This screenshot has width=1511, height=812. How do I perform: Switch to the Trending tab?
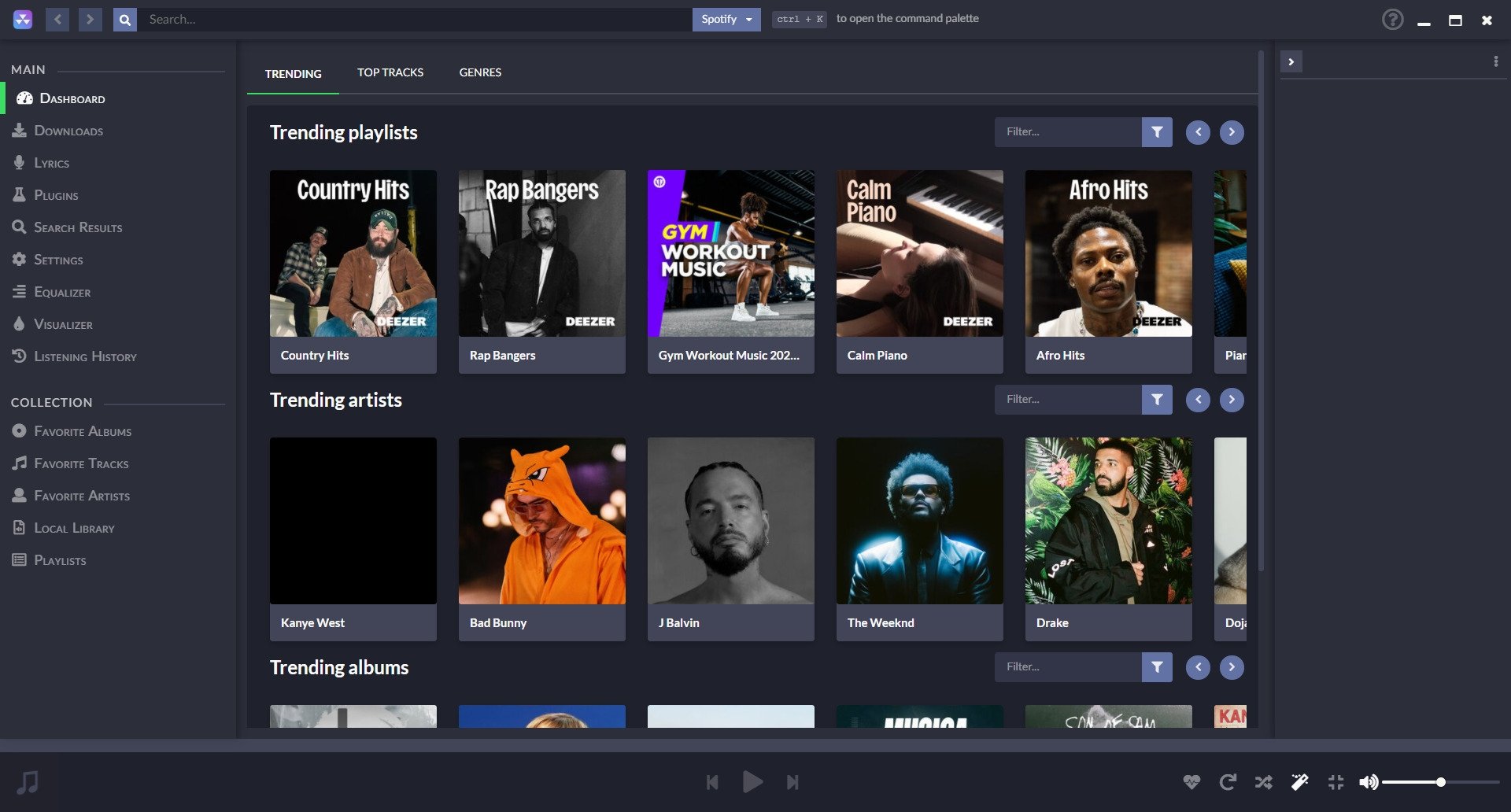tap(293, 73)
